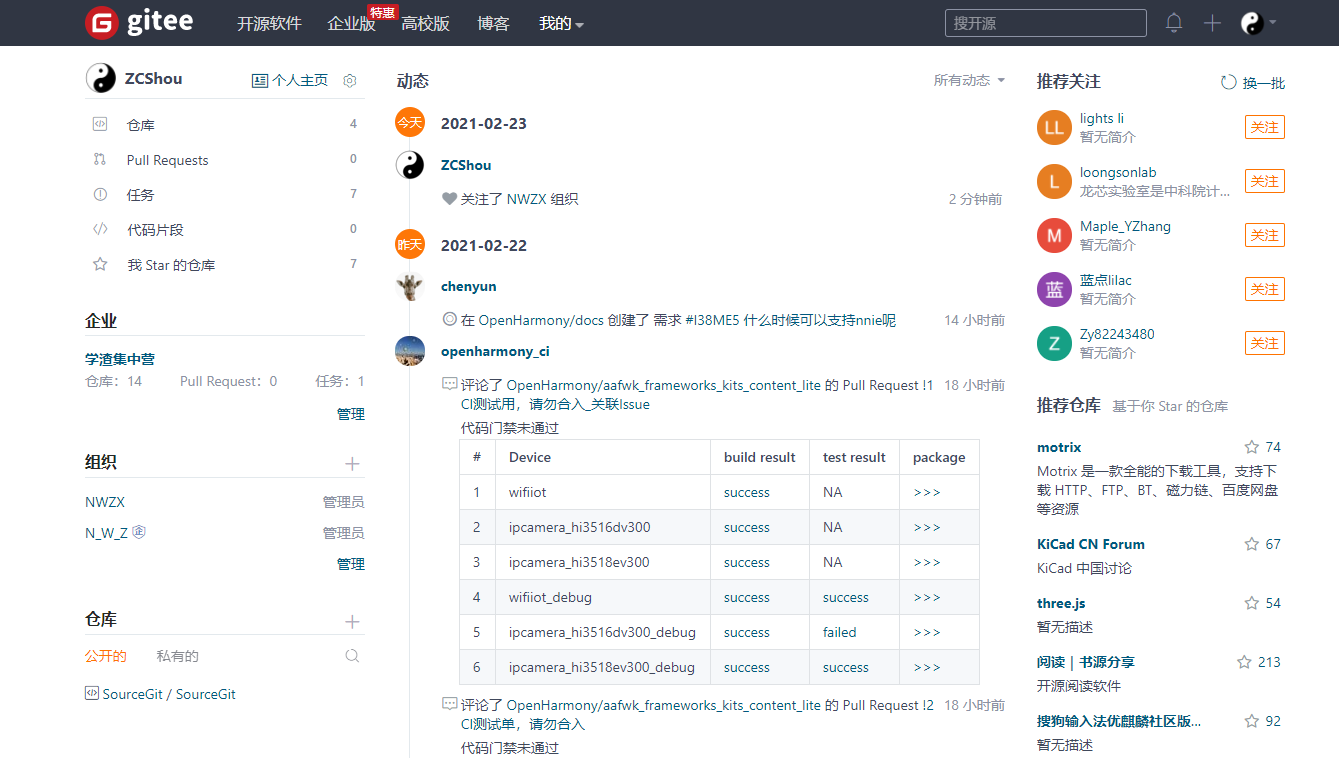Open the notifications bell icon

[x=1173, y=22]
